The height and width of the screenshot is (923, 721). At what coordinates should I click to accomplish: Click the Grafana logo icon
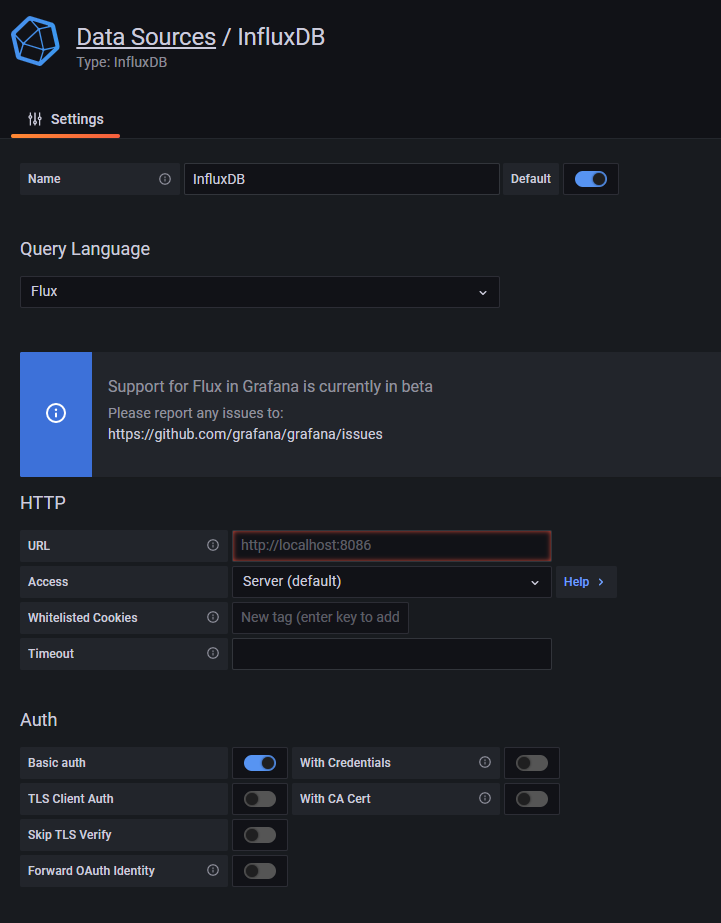35,41
